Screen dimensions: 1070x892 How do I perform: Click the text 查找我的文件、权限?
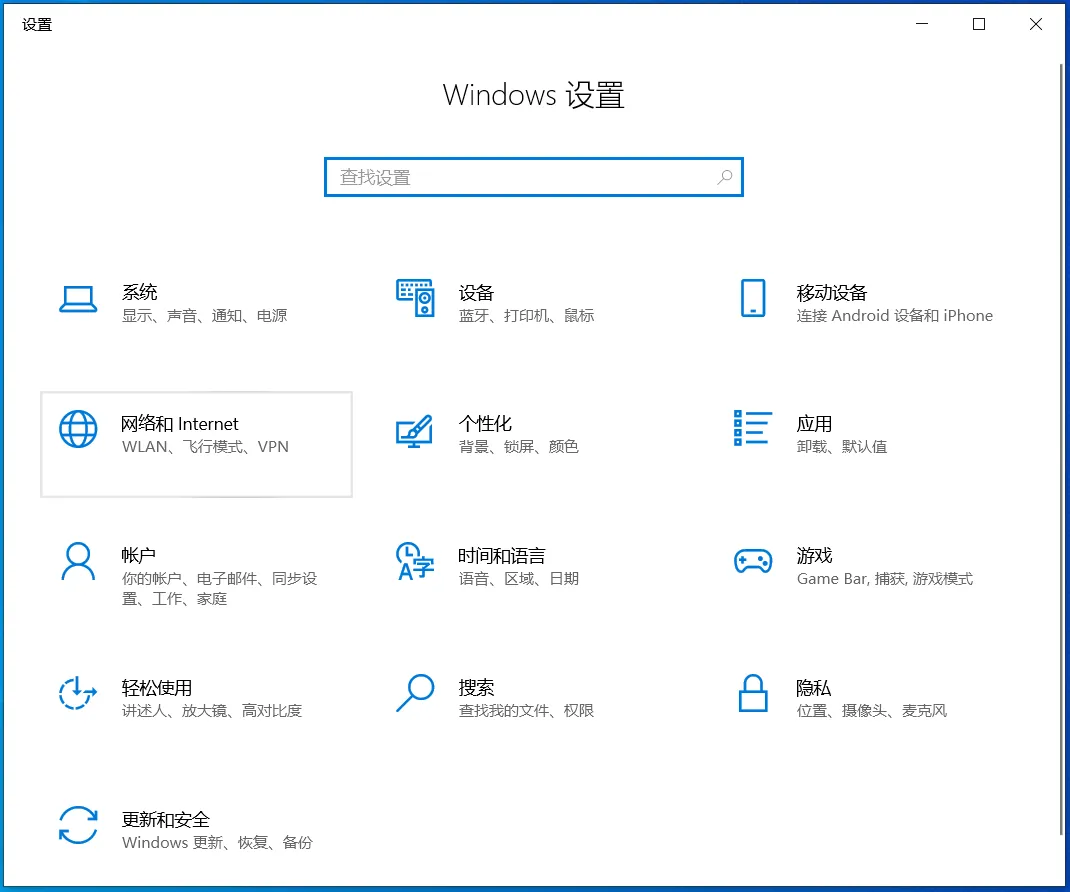click(526, 710)
